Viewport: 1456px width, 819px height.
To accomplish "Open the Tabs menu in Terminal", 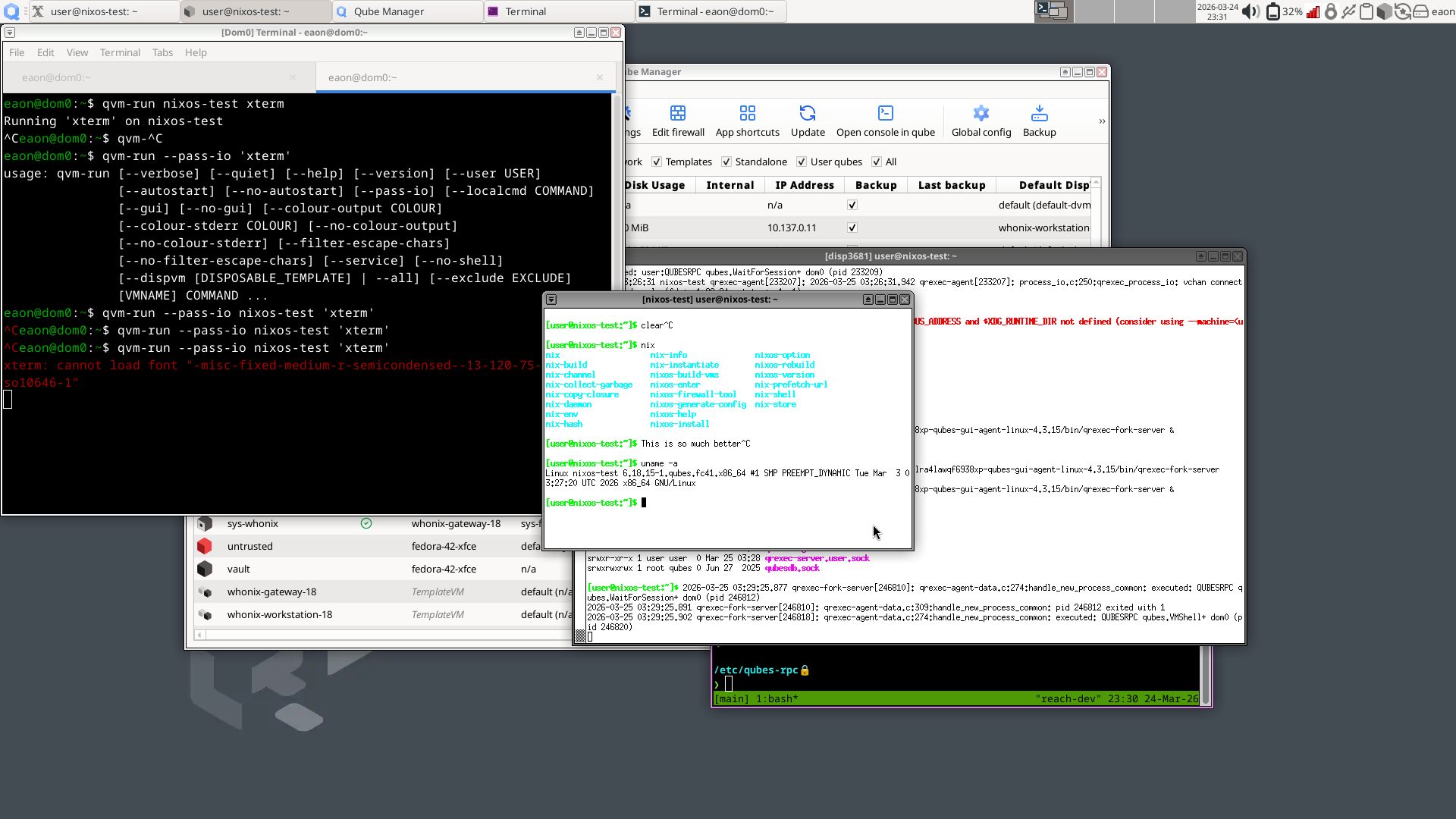I will [162, 52].
